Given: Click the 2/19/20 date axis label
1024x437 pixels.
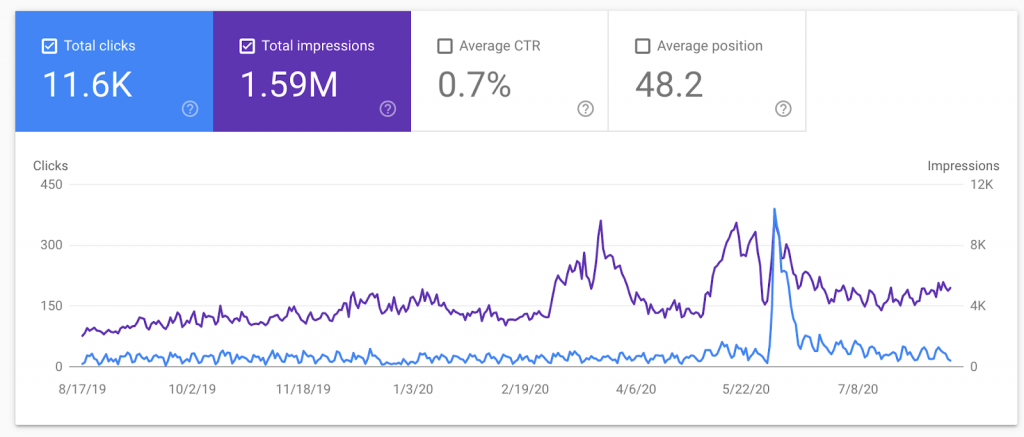Looking at the screenshot, I should point(525,388).
